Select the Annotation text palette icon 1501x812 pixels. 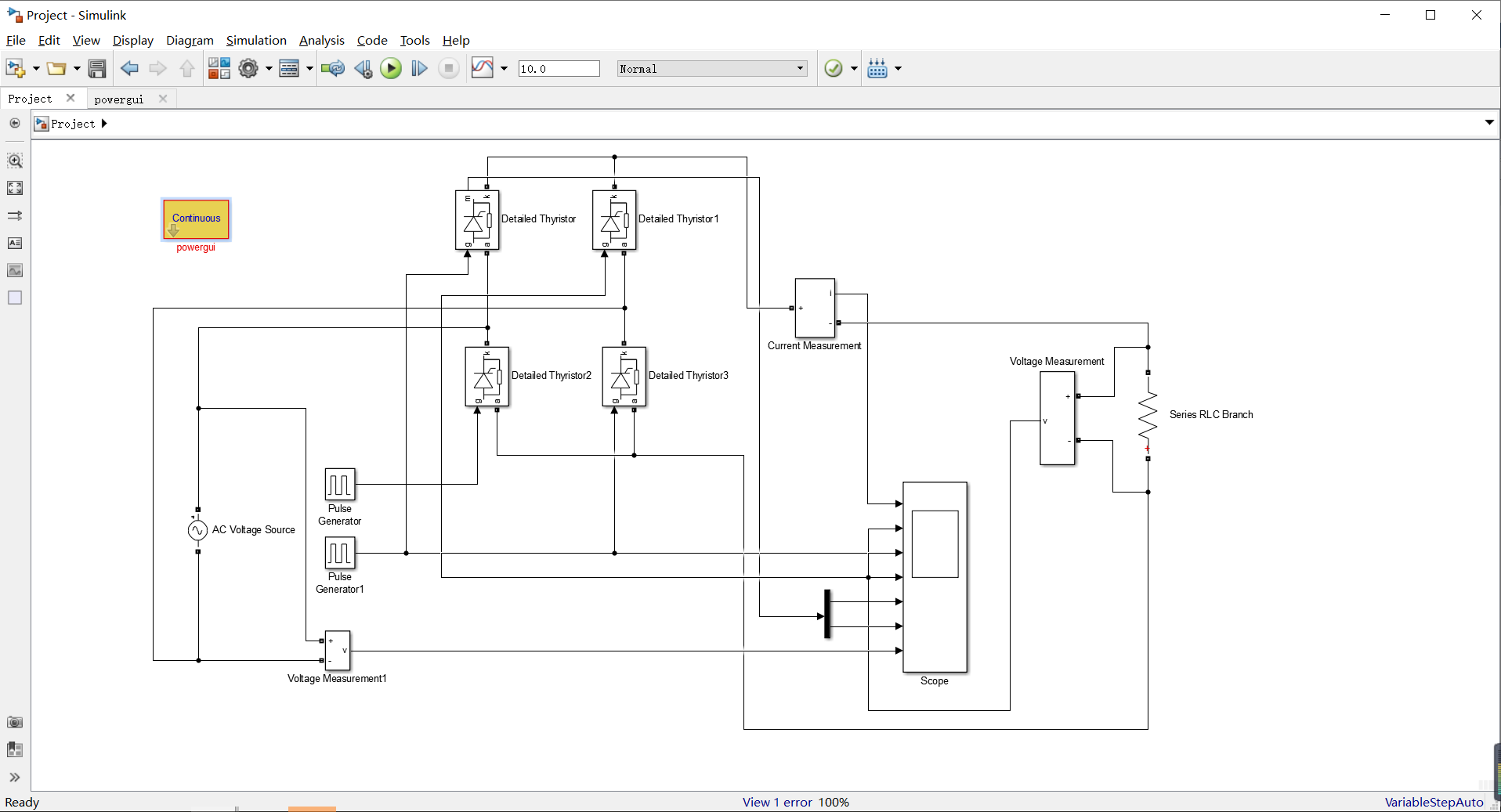(15, 243)
